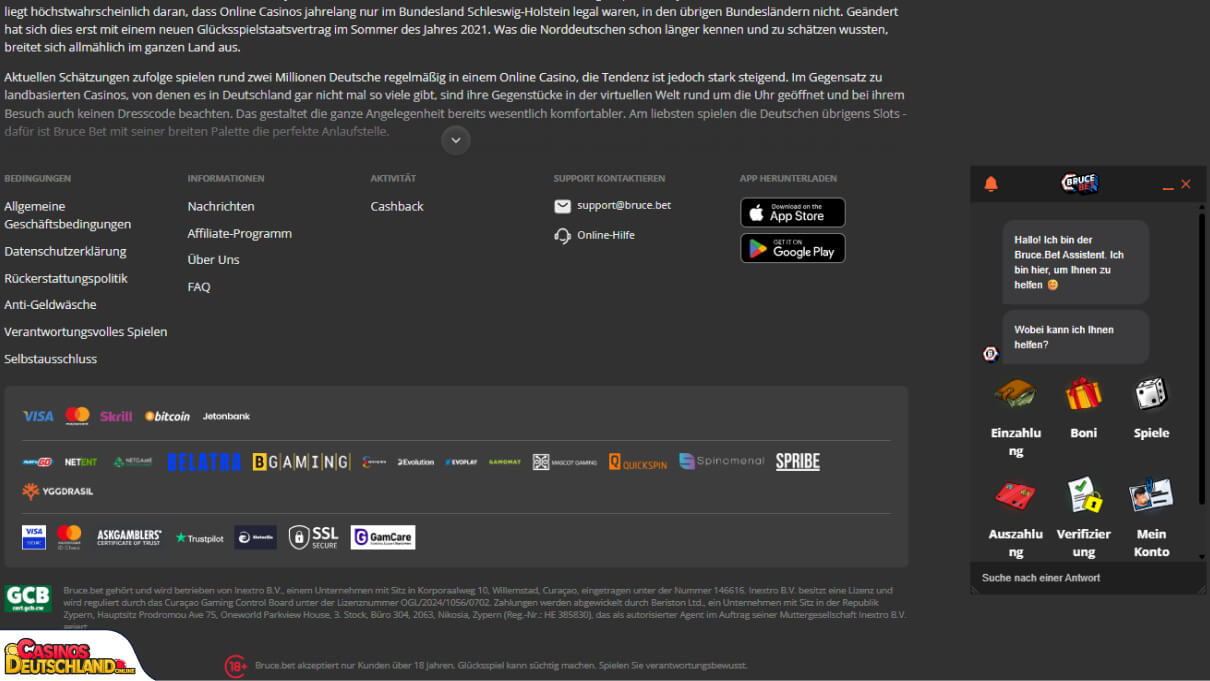Click the chat search answer field
Image resolution: width=1210 pixels, height=681 pixels.
pyautogui.click(x=1088, y=578)
